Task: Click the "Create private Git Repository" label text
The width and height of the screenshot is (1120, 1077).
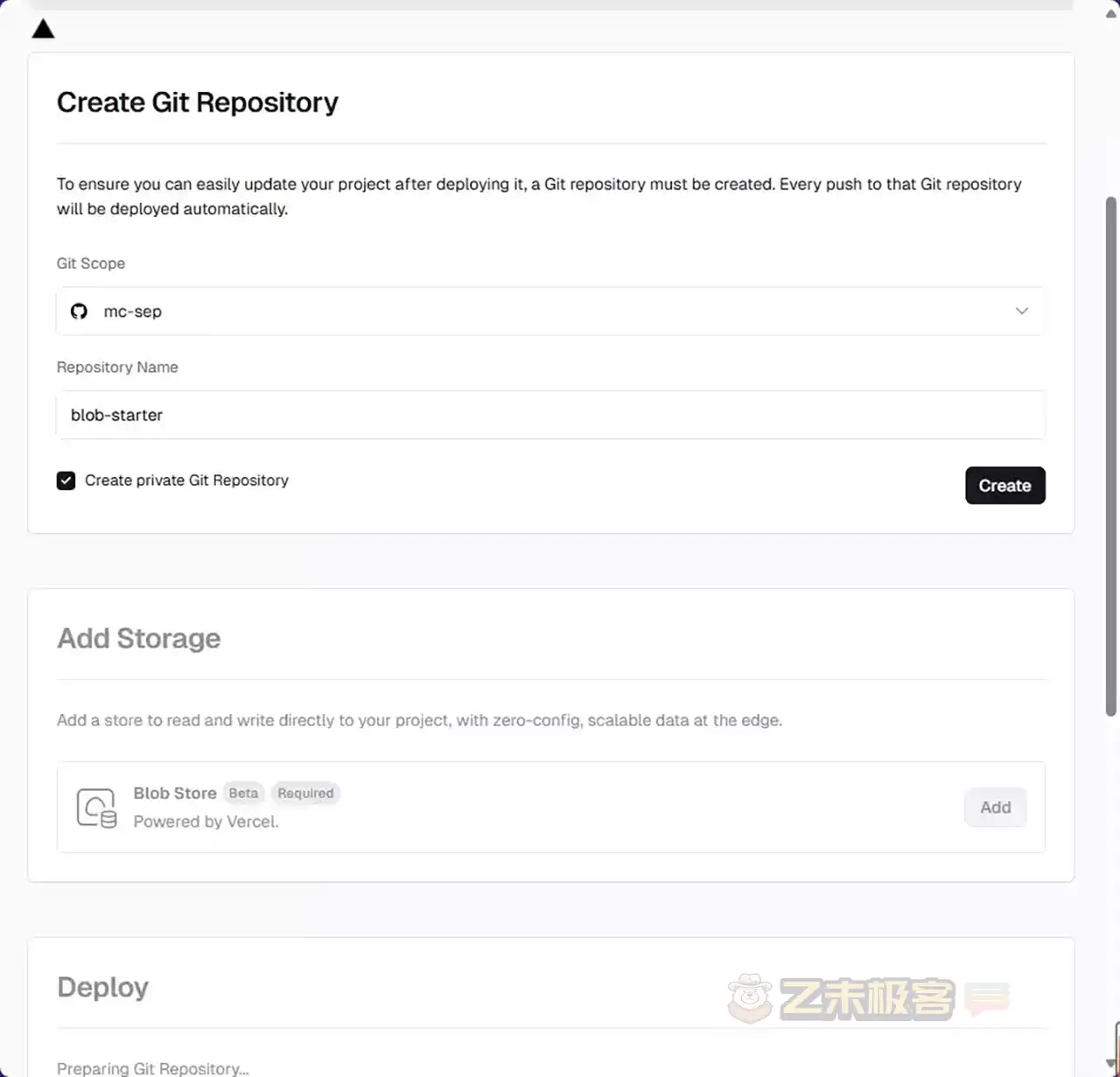Action: pos(186,480)
